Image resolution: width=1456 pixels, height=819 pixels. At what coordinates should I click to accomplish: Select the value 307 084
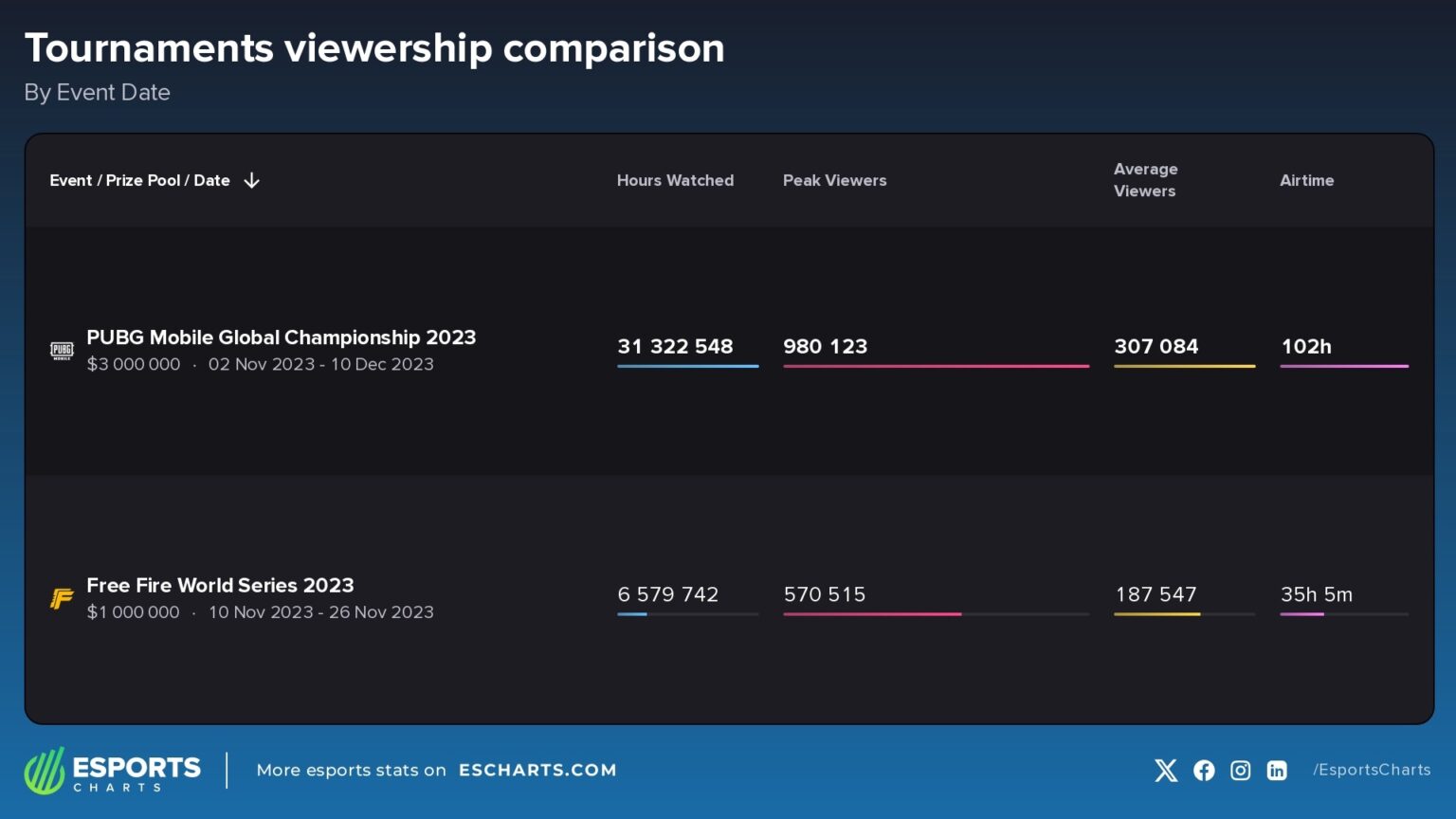(1156, 346)
